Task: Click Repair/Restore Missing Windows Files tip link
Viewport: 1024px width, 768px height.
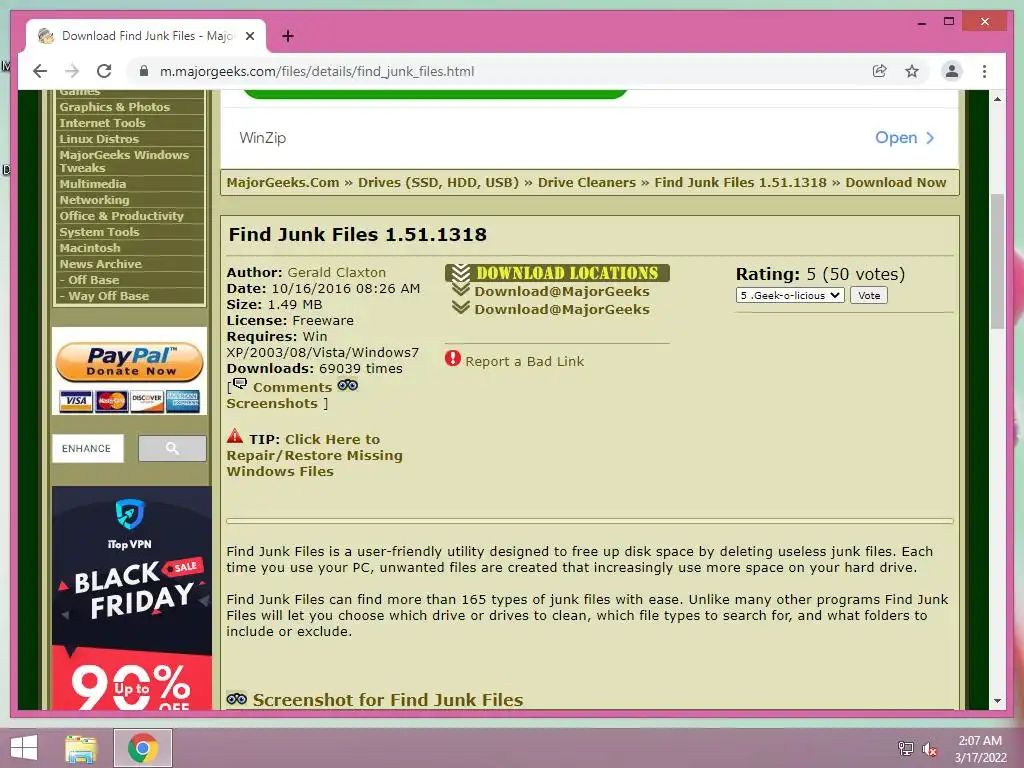Action: tap(315, 455)
